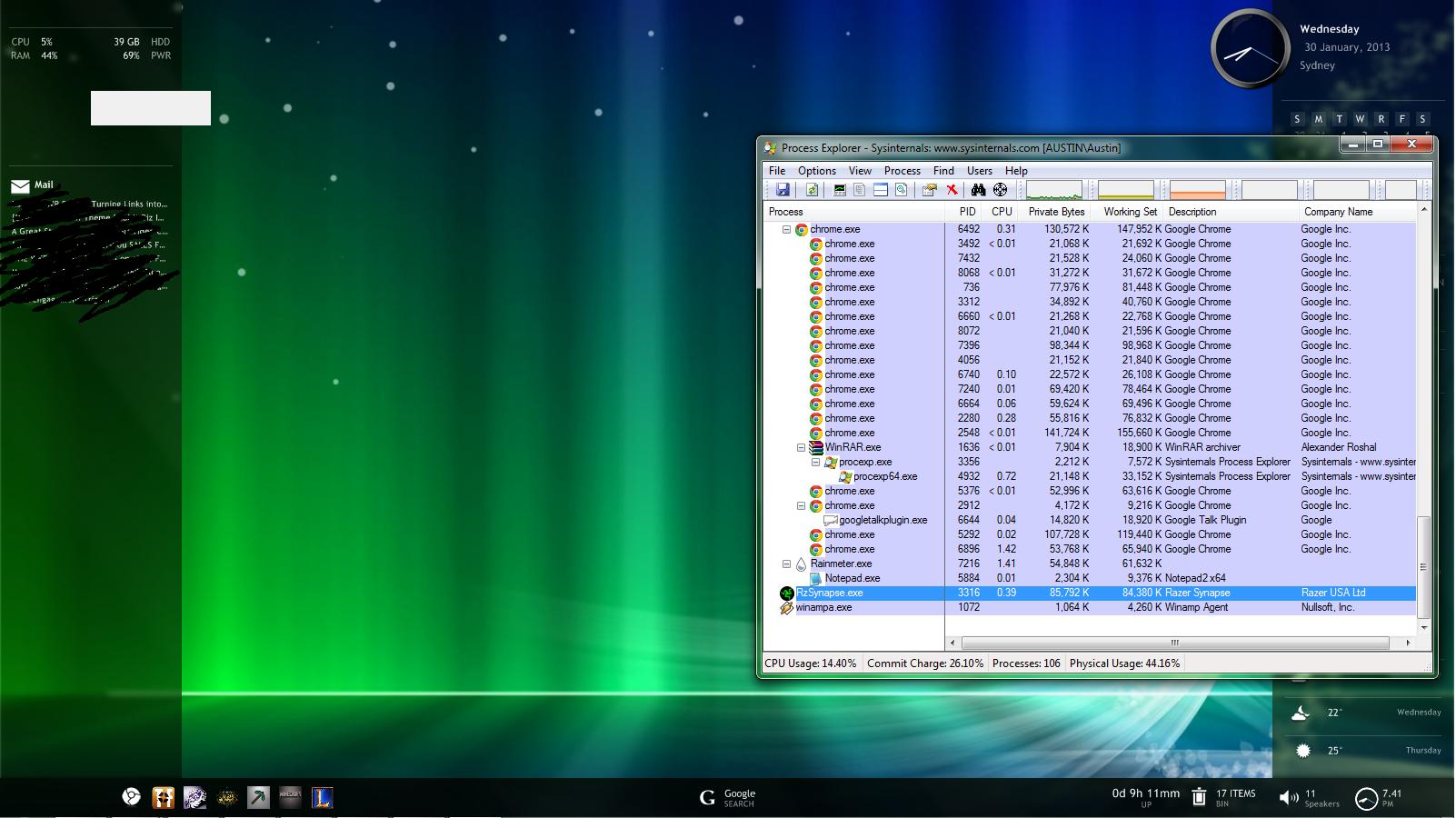Viewport: 1456px width, 818px height.
Task: Click the Kill Process red X icon
Action: (x=952, y=190)
